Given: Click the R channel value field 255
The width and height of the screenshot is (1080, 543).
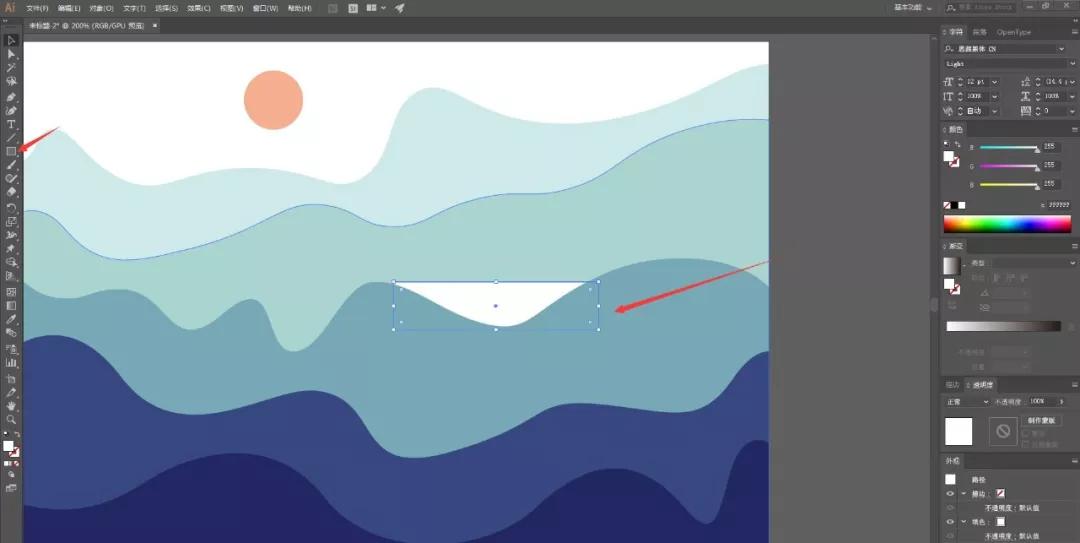Looking at the screenshot, I should [x=1049, y=147].
